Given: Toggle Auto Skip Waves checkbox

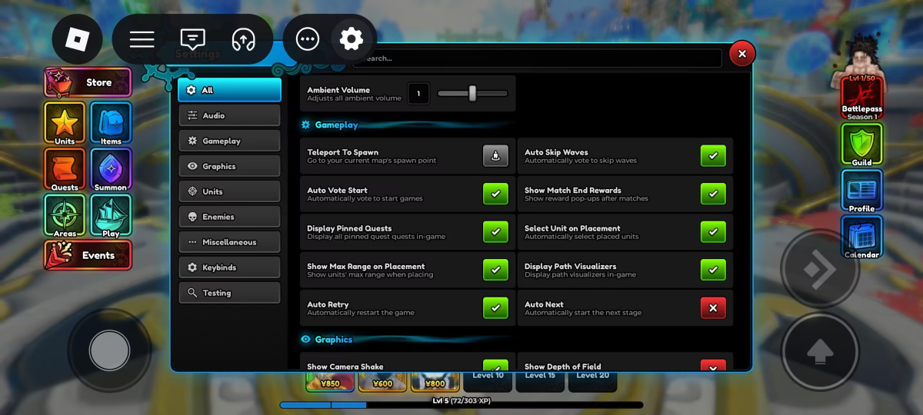Looking at the screenshot, I should click(x=713, y=156).
